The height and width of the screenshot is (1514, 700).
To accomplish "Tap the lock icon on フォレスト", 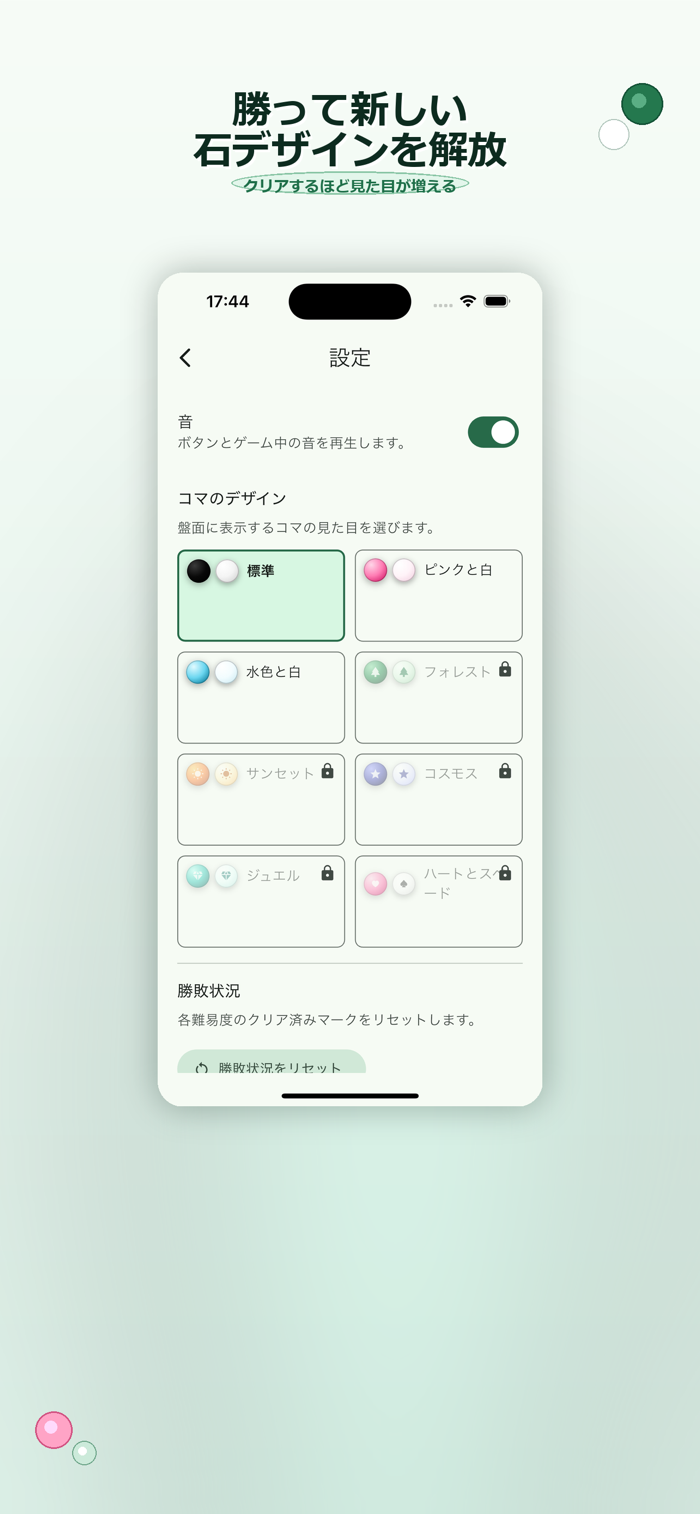I will [x=505, y=669].
